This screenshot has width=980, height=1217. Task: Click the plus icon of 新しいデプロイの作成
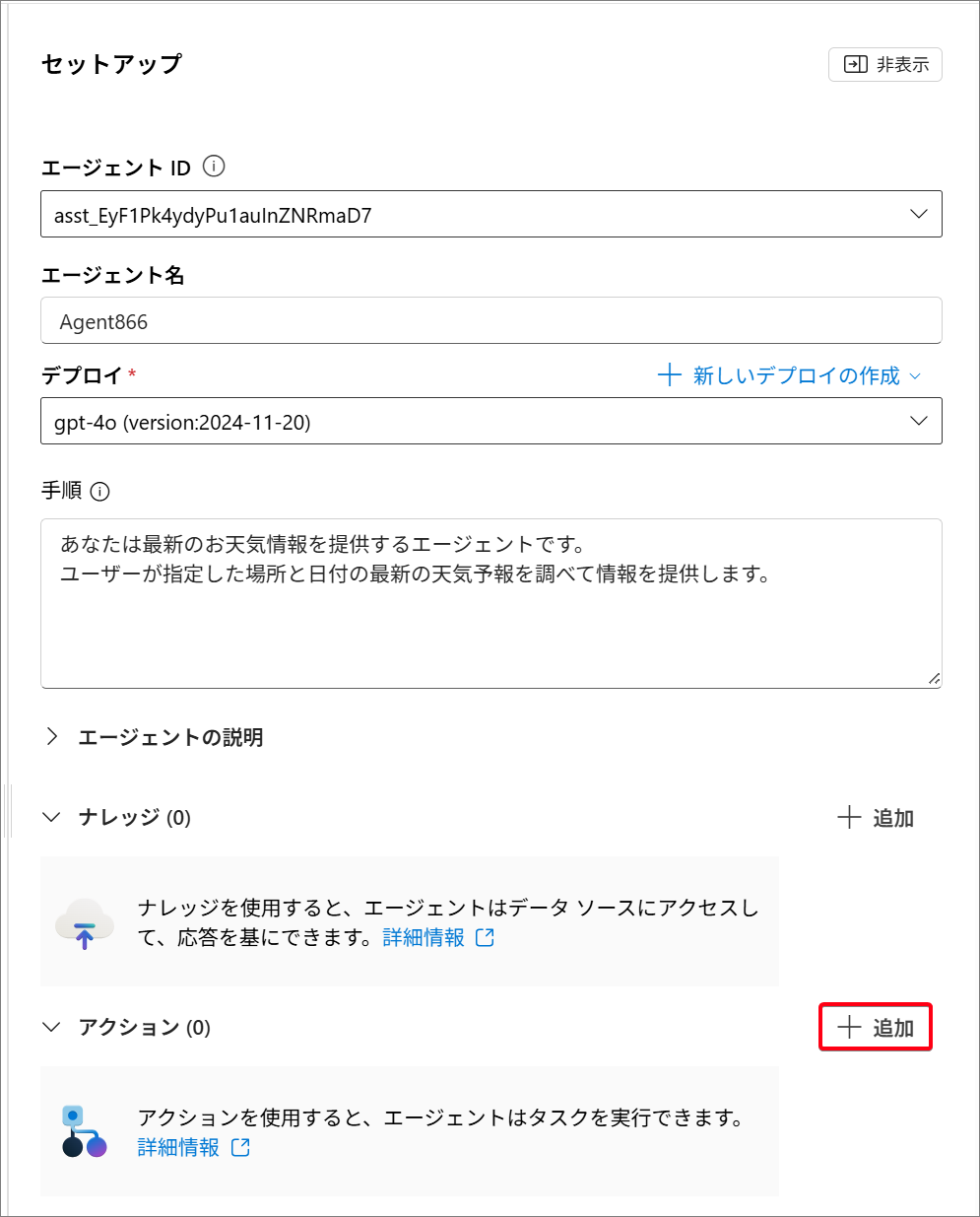[x=670, y=375]
